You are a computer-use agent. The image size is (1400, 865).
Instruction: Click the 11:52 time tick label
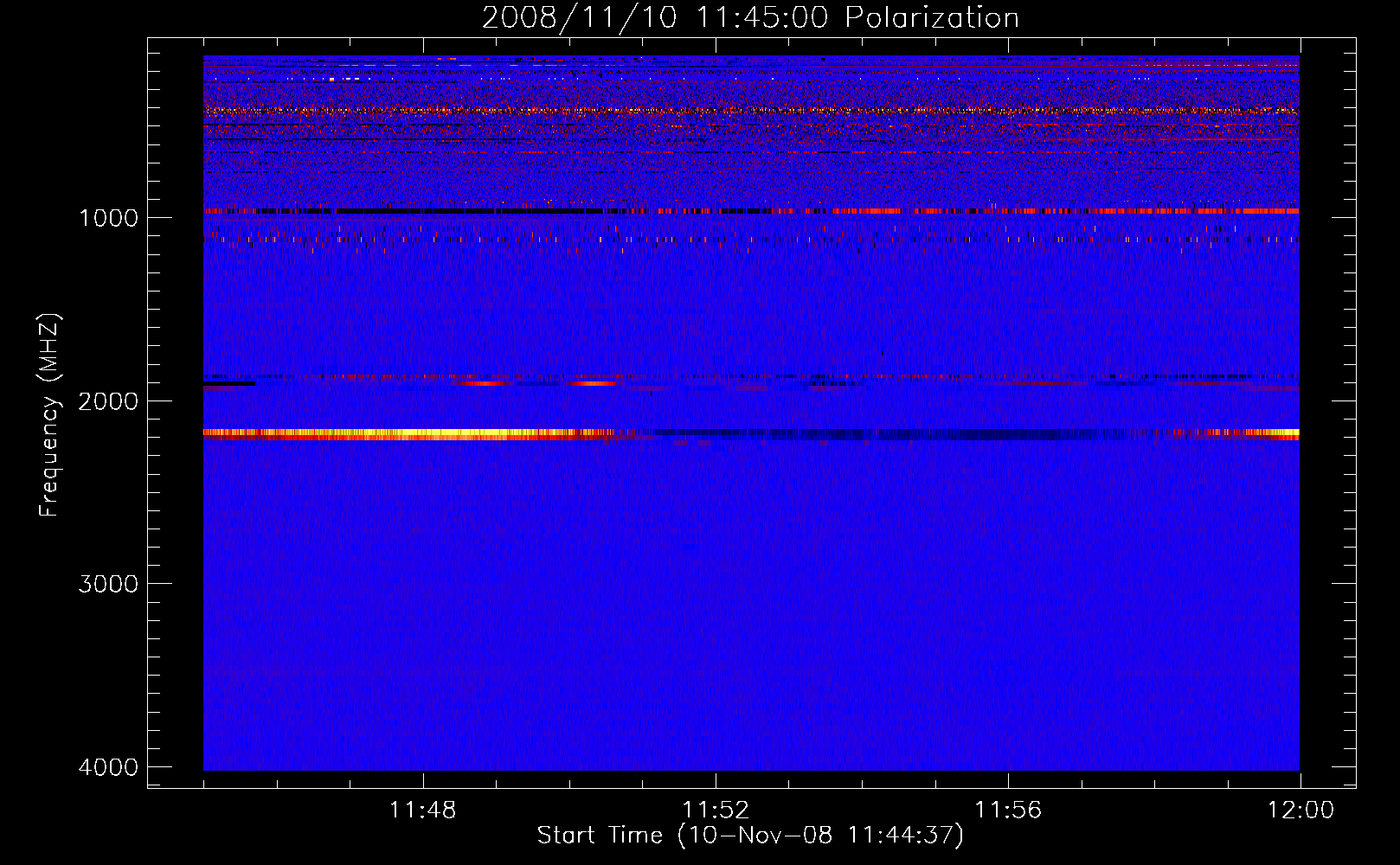[716, 811]
